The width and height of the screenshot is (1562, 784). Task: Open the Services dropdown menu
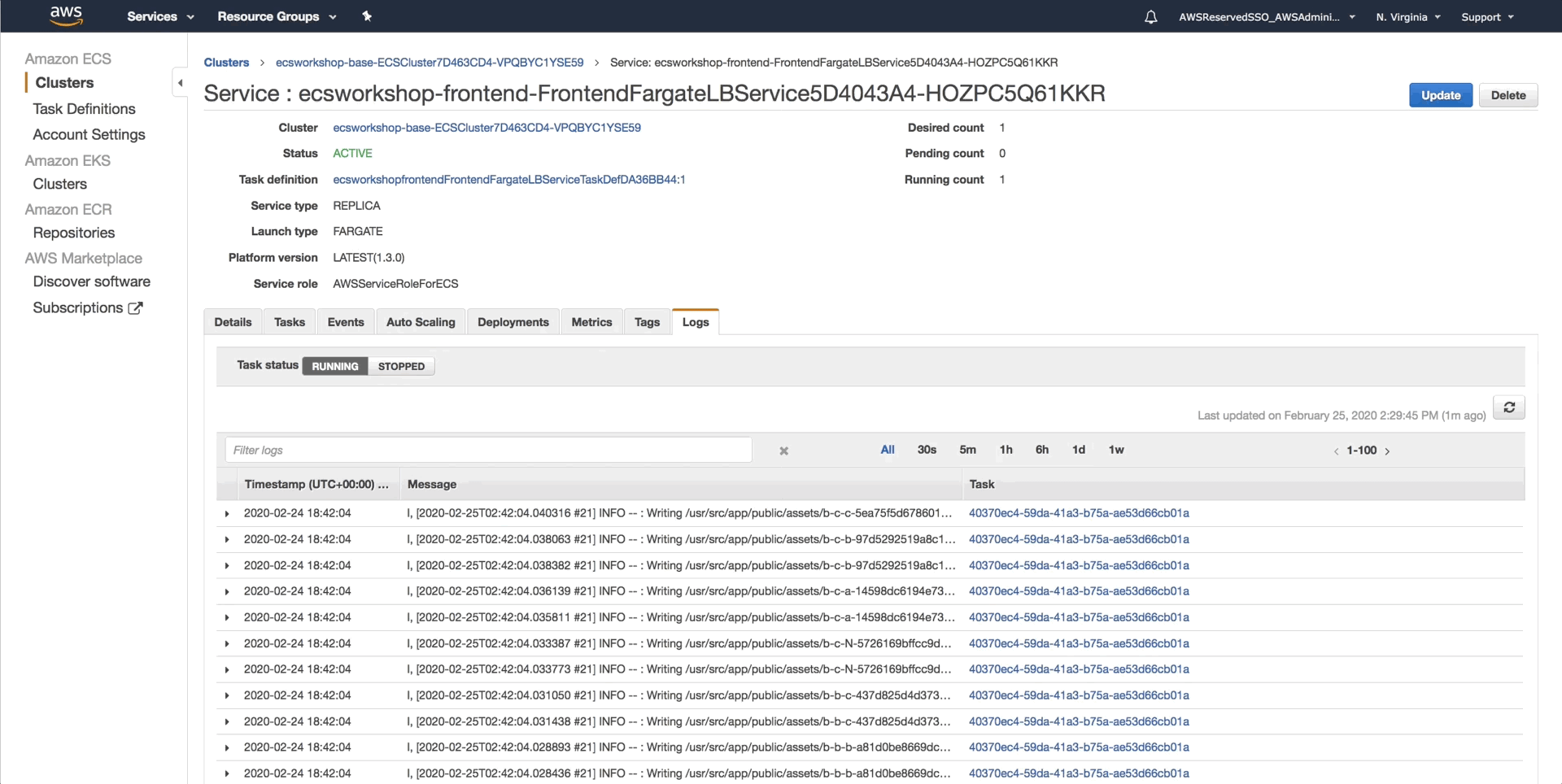(160, 16)
